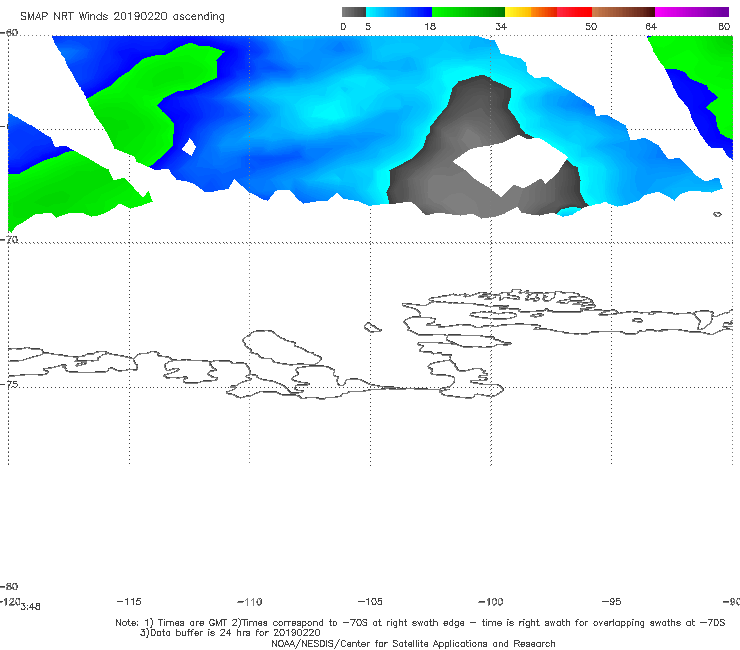Viewport: 740px width, 650px height.
Task: Click the longitude label "-110"
Action: pos(250,602)
